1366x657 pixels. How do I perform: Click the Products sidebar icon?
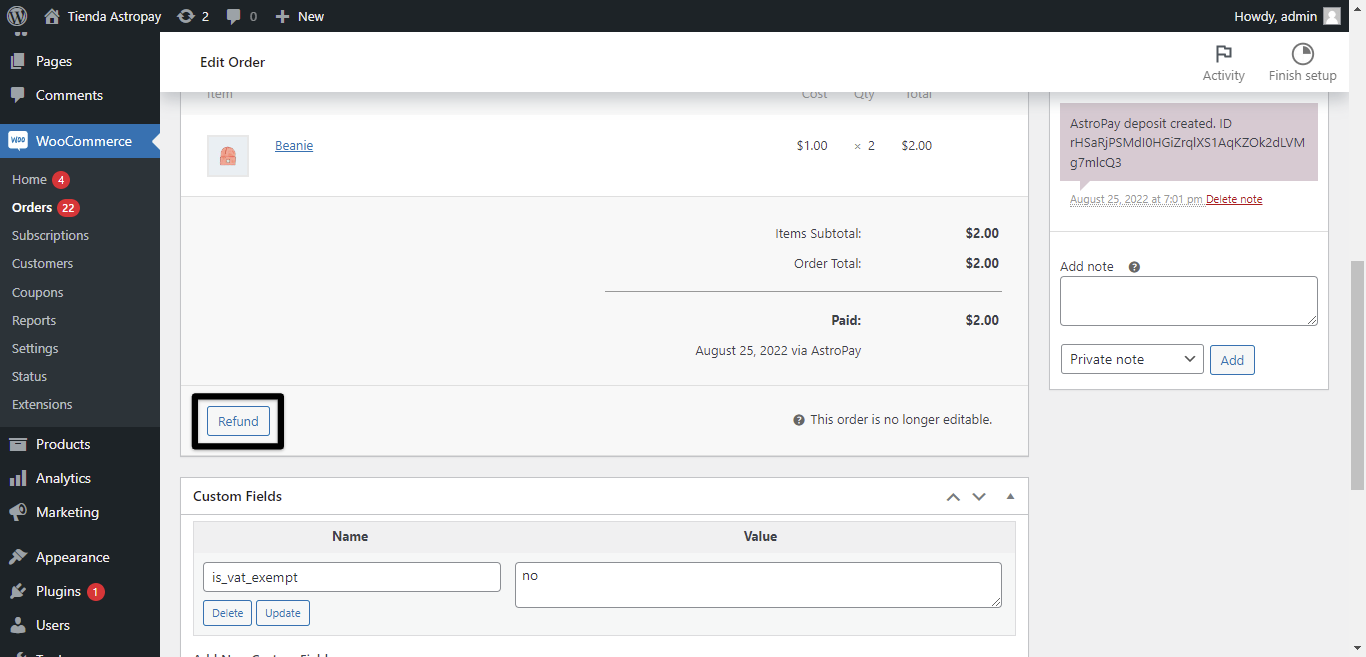[x=18, y=444]
